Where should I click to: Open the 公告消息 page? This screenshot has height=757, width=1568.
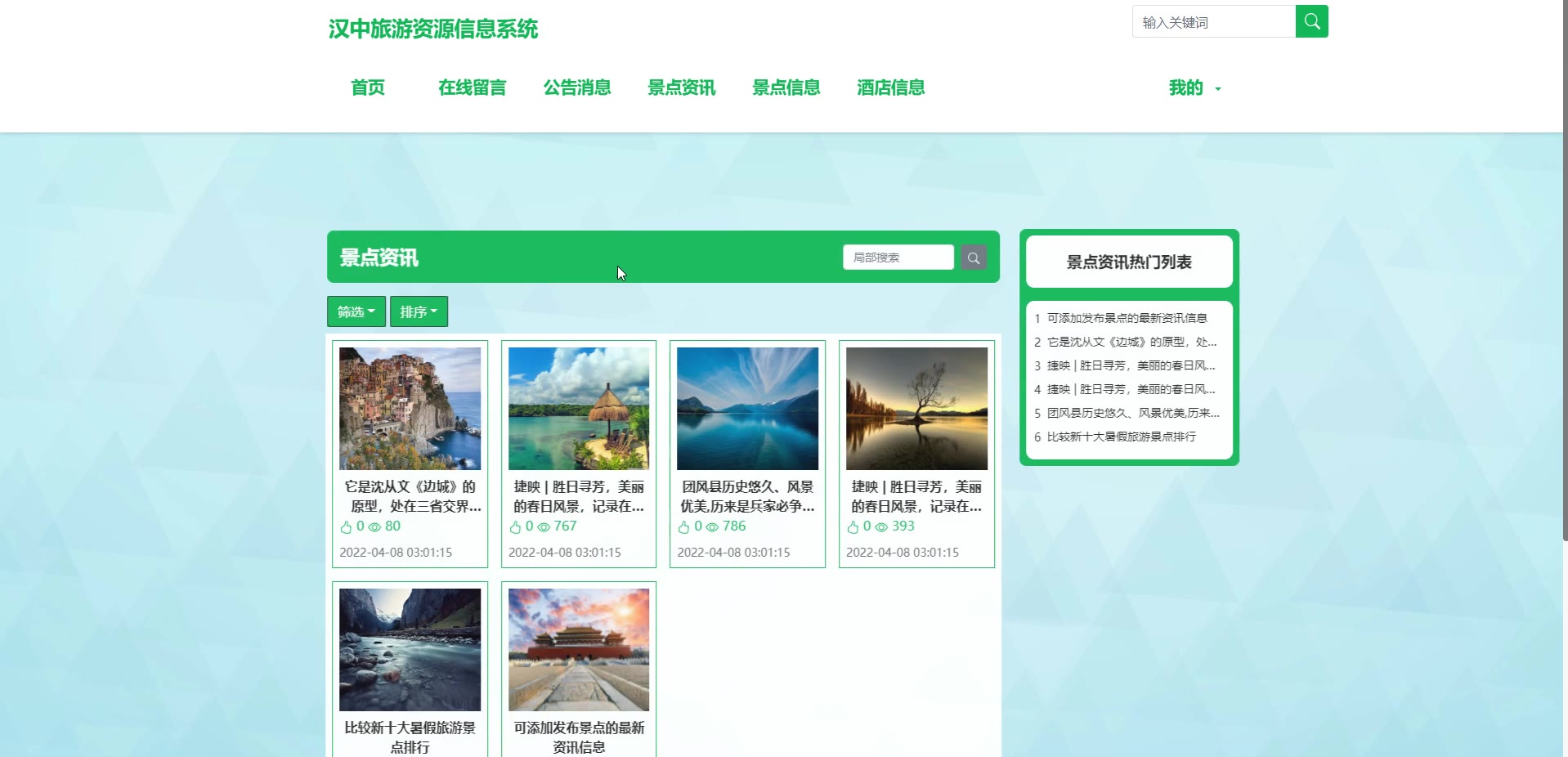point(577,87)
